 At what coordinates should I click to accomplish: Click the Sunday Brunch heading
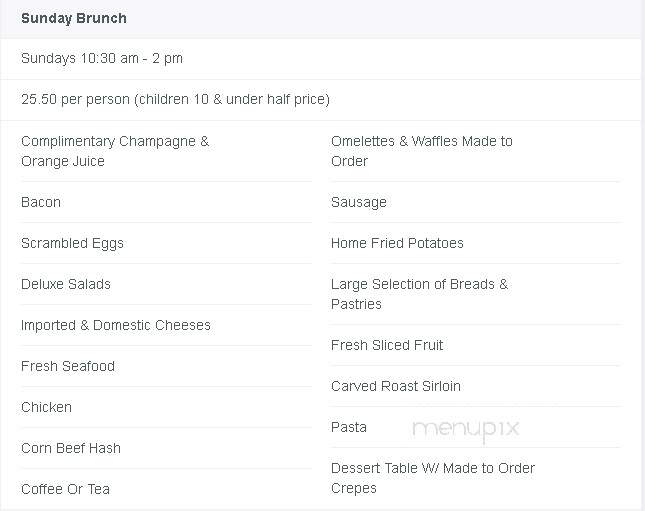tap(74, 18)
